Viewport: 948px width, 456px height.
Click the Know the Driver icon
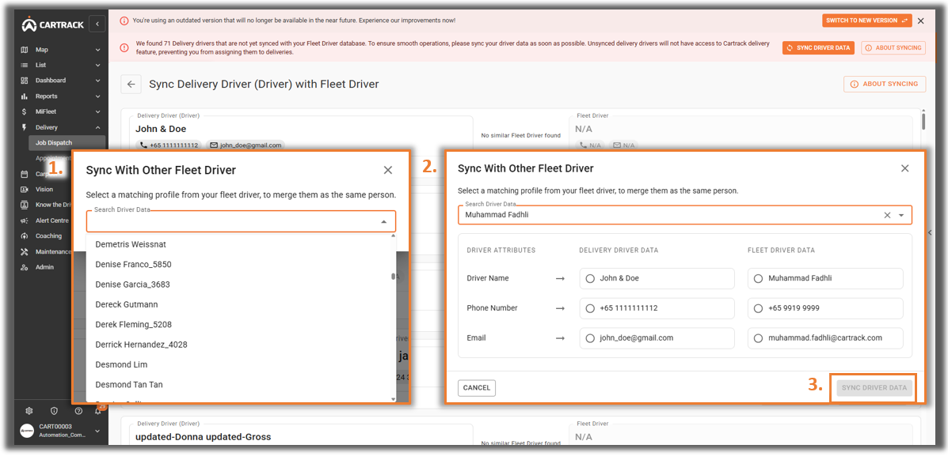(24, 204)
